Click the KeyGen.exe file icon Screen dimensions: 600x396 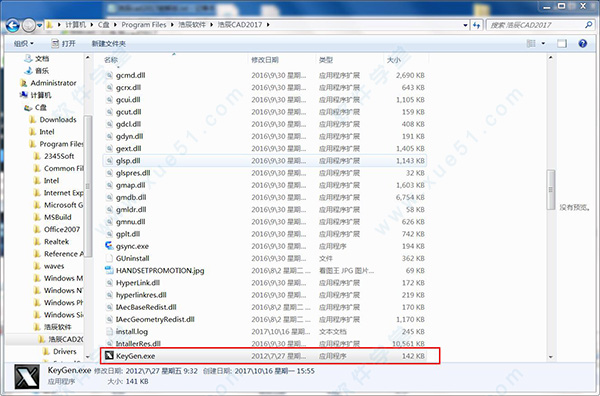pos(109,356)
